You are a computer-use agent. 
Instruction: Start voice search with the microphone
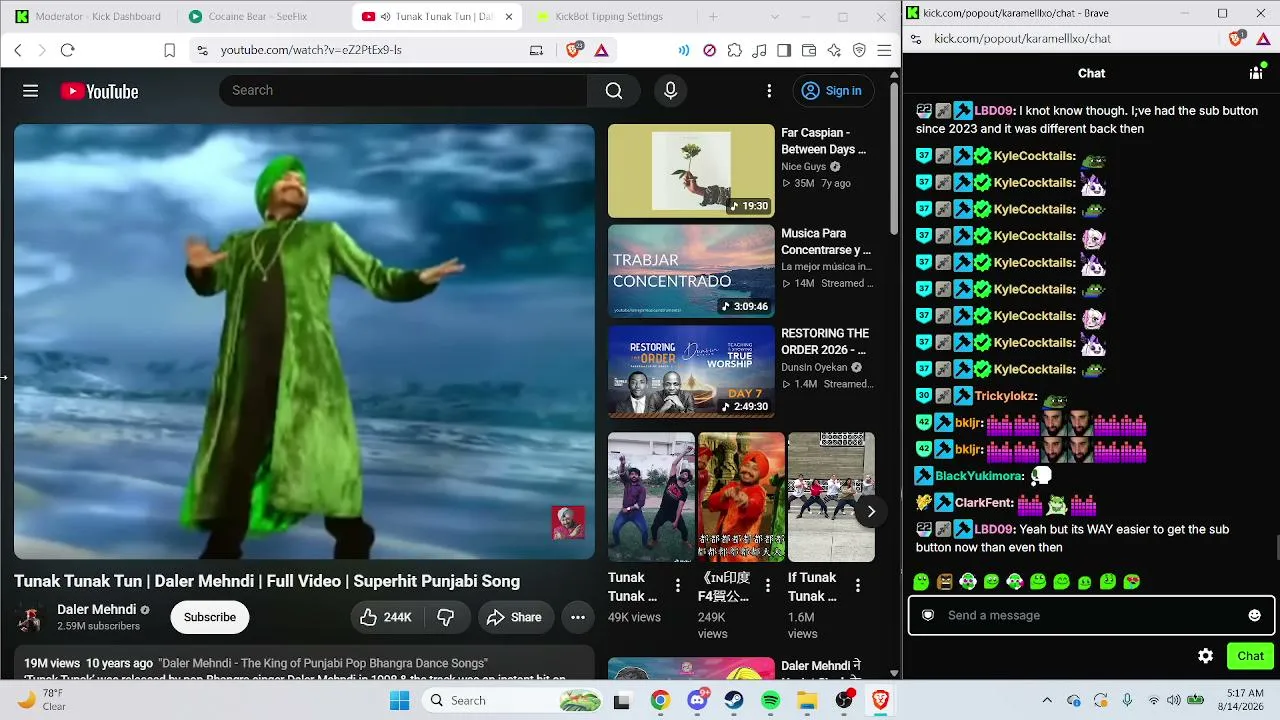[670, 91]
